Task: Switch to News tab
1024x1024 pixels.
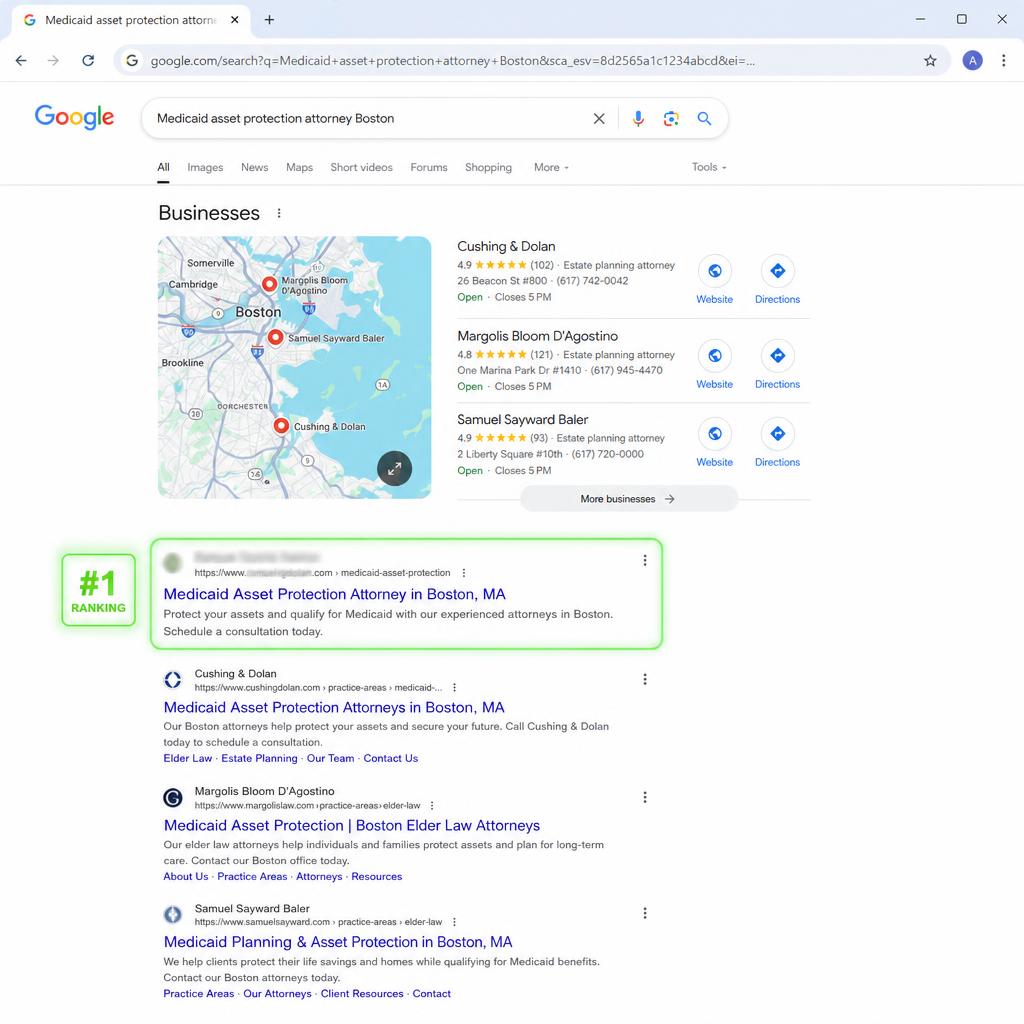Action: (x=255, y=167)
